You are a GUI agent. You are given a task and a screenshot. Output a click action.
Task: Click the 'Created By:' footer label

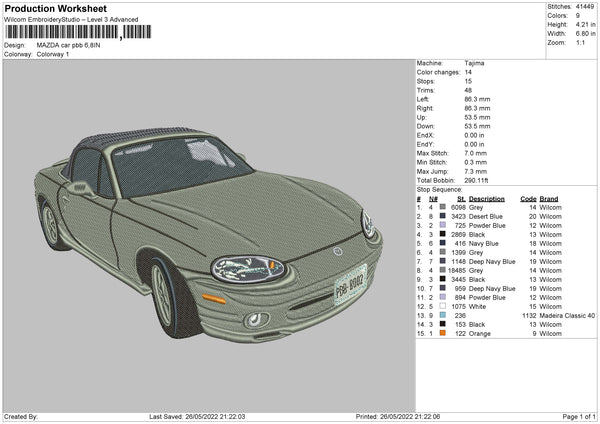tap(21, 416)
